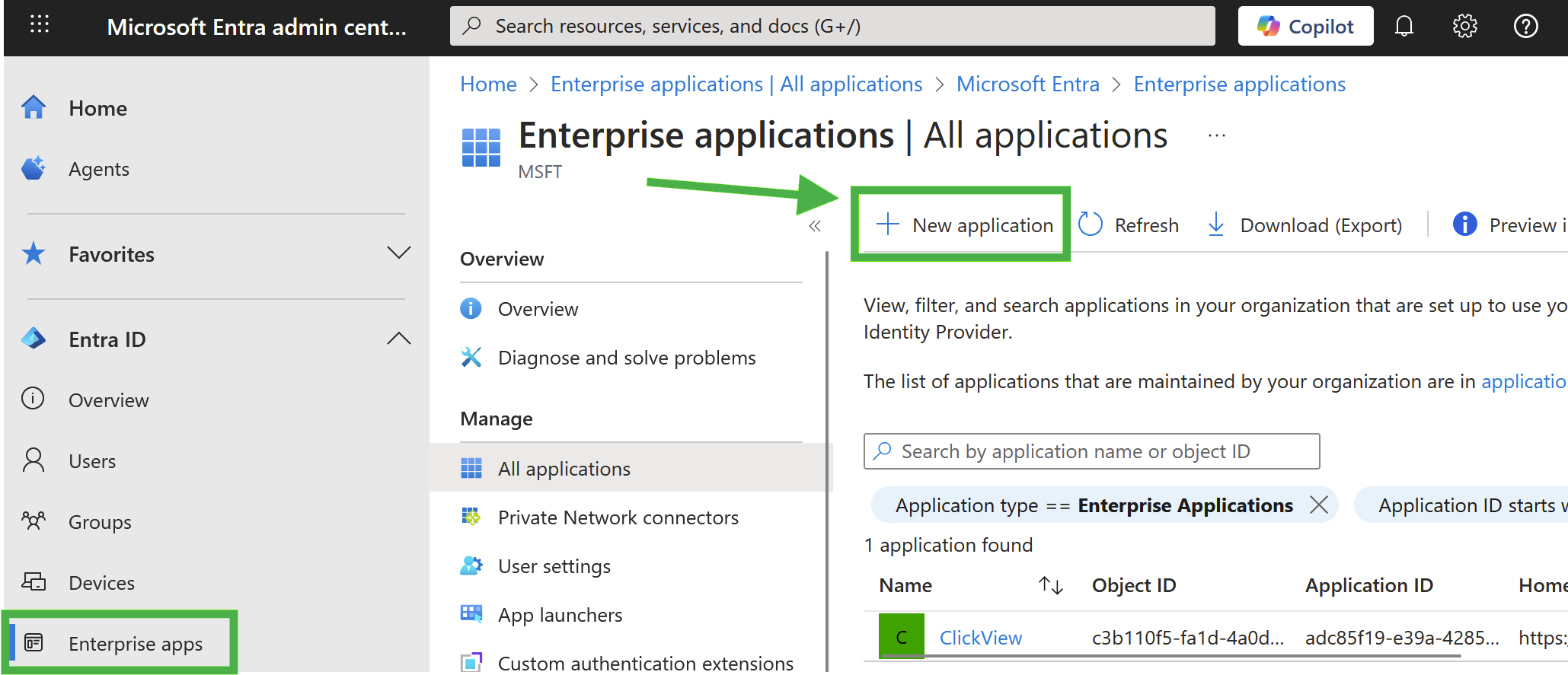Screen dimensions: 1568x675
Task: Collapse the Entra ID section chevron
Action: coord(398,339)
